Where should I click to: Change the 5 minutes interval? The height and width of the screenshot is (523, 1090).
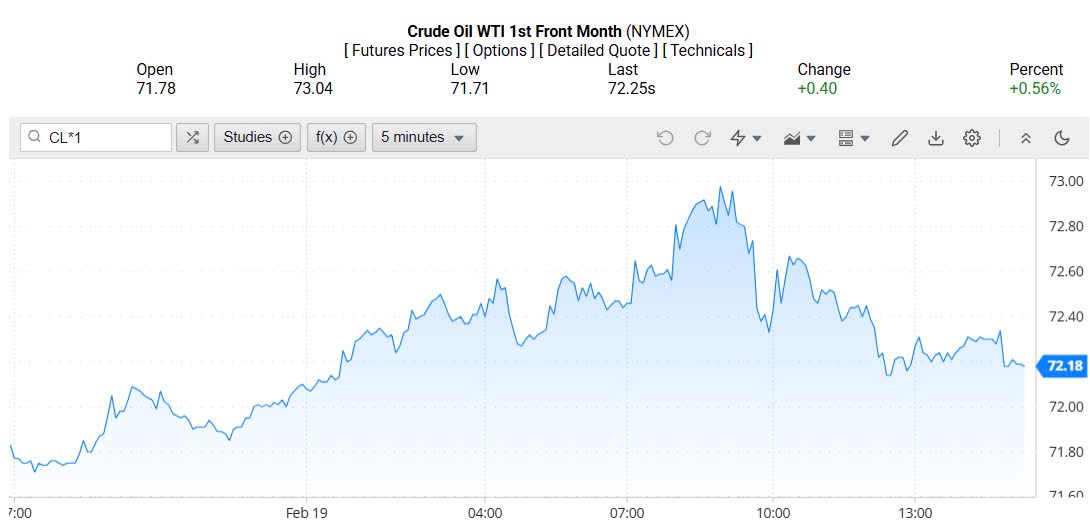424,138
